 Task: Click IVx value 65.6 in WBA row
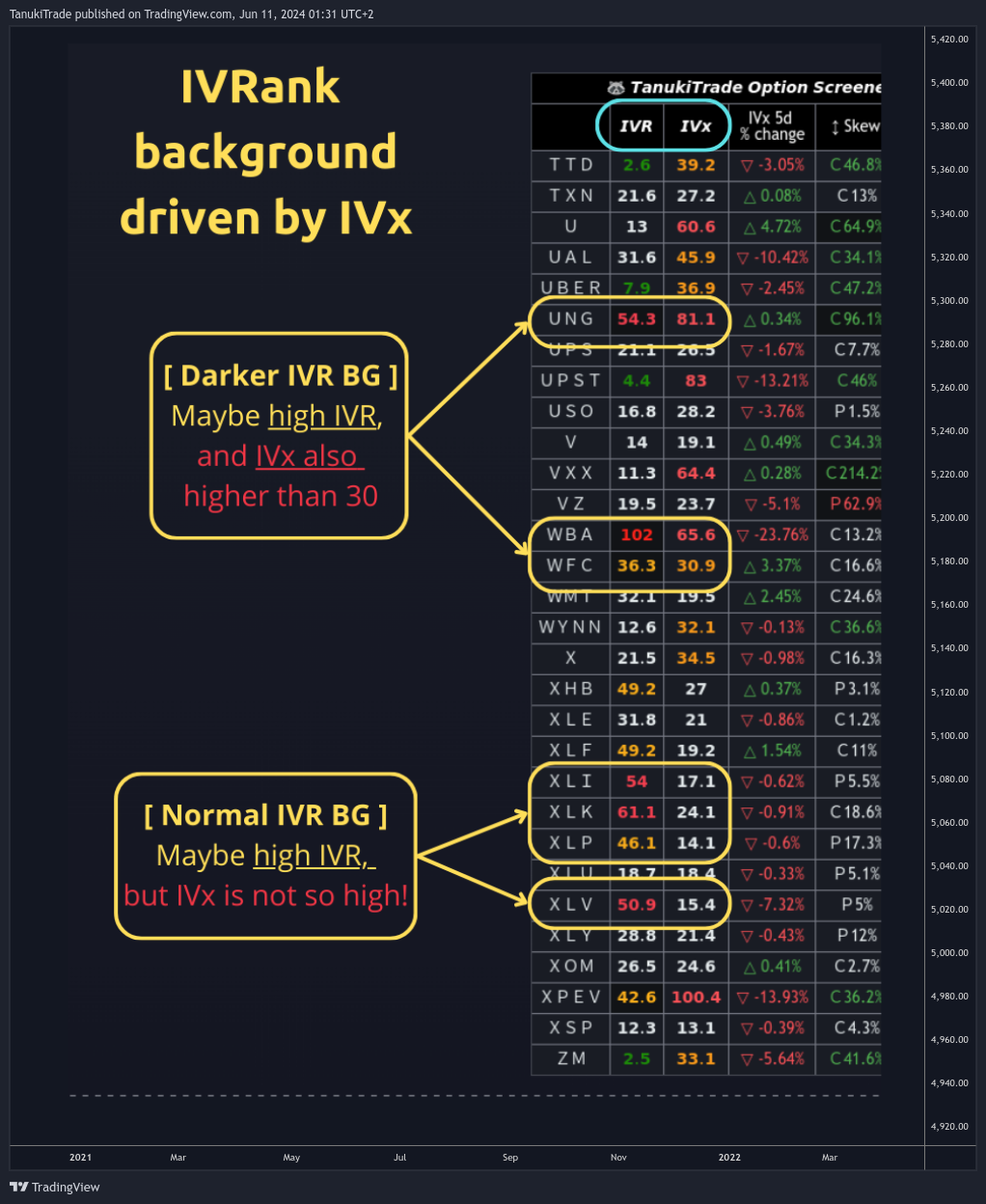(x=696, y=535)
